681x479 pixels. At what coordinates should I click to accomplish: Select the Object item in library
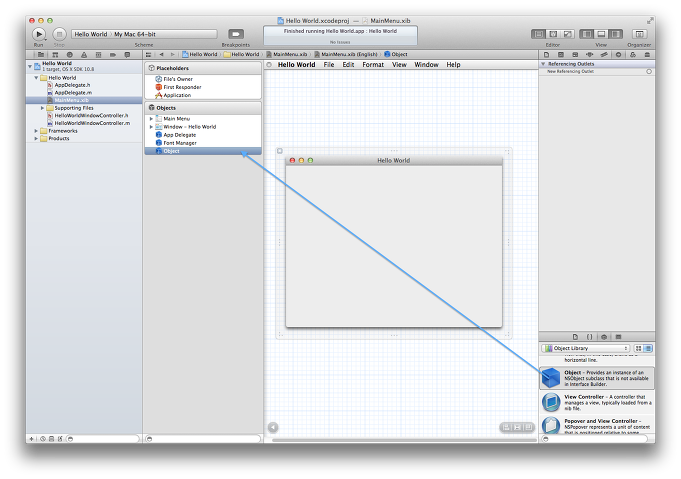pos(597,378)
